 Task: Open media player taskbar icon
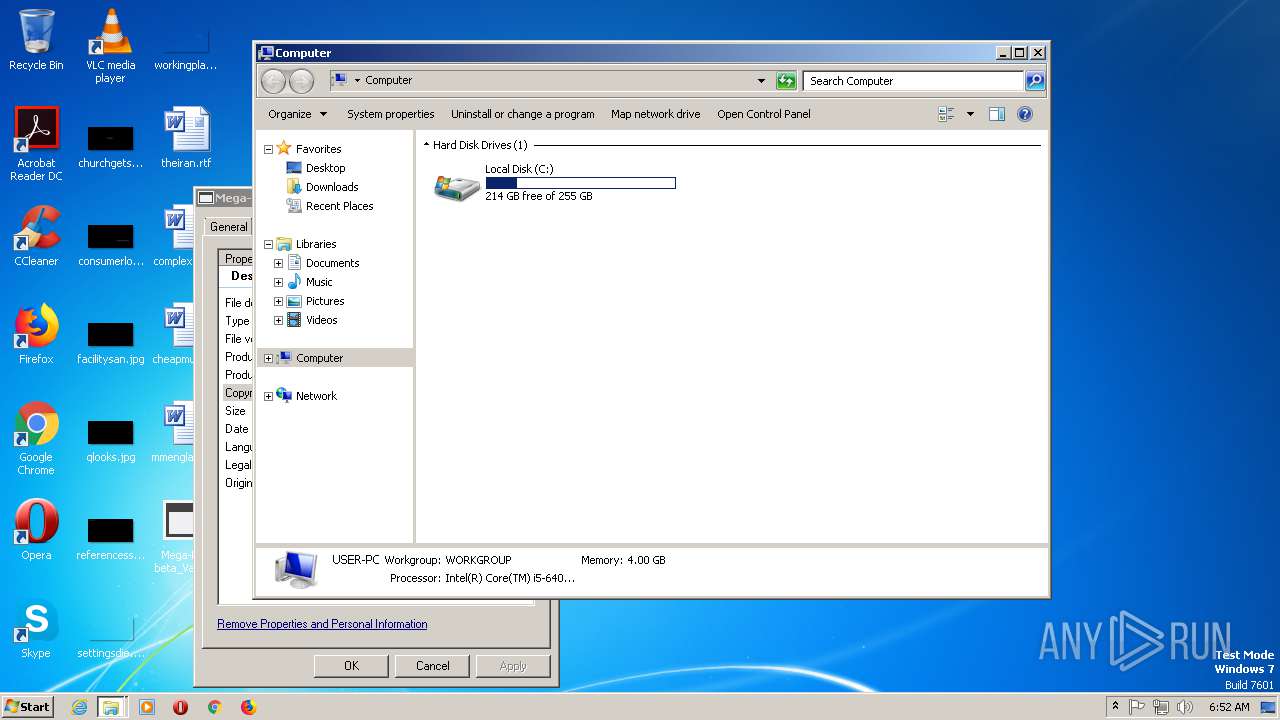(146, 707)
